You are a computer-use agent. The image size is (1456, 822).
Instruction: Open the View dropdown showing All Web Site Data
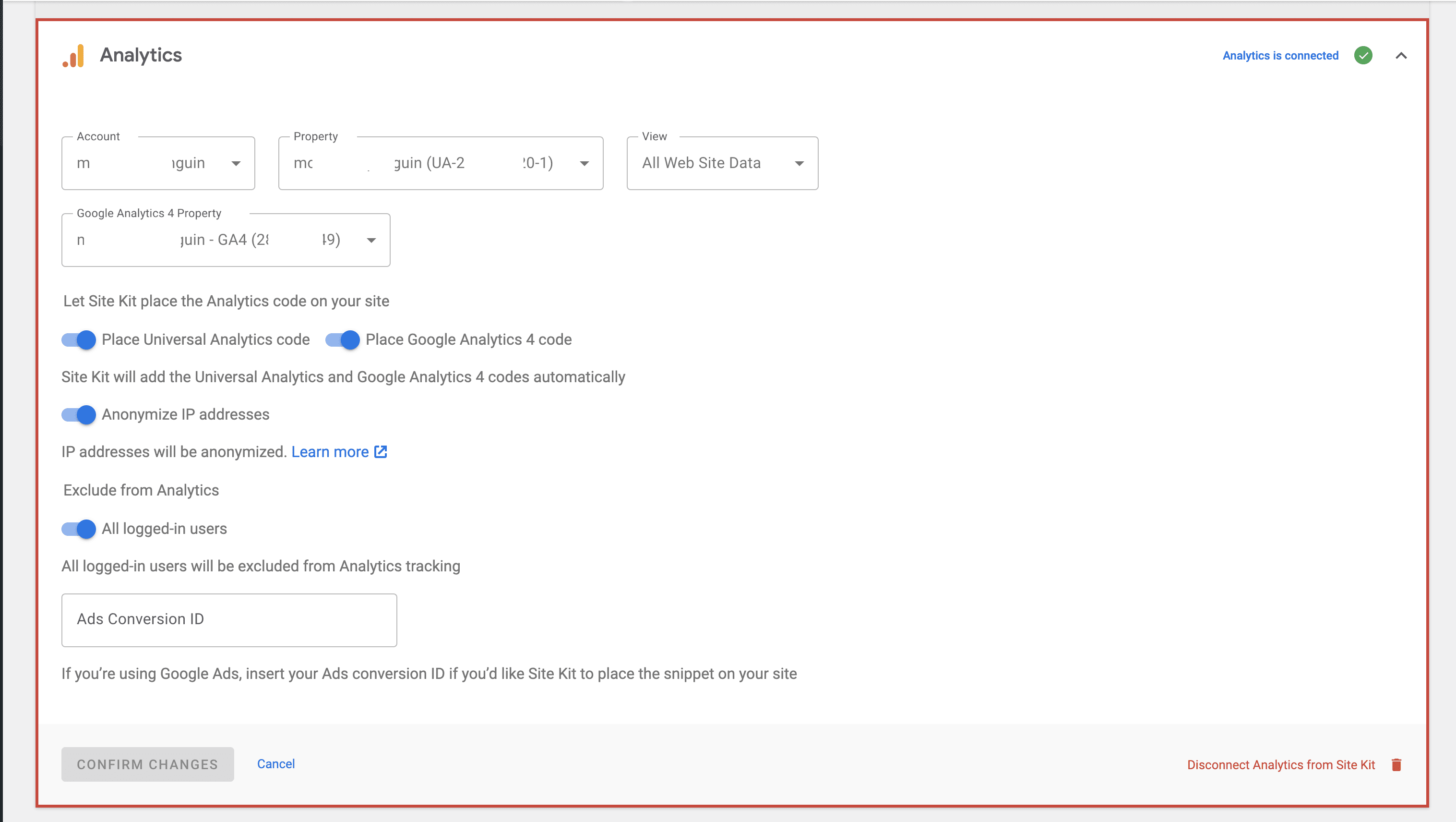[722, 163]
